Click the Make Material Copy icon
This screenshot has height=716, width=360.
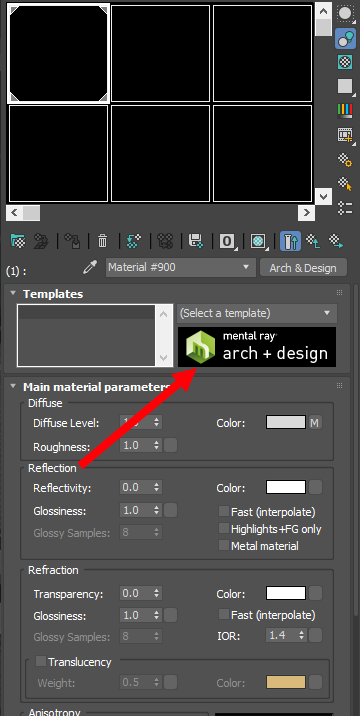[x=134, y=240]
